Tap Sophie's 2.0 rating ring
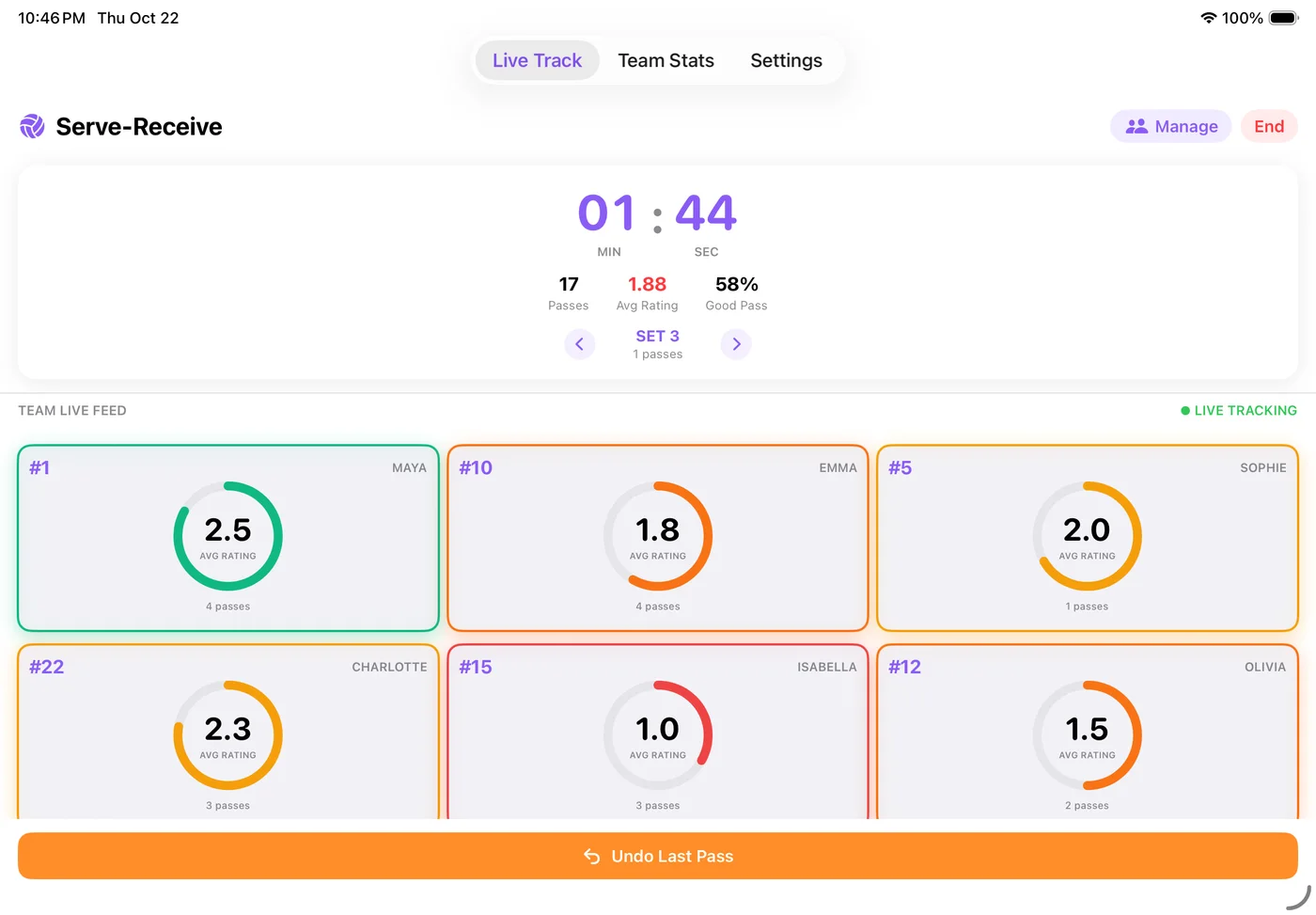This screenshot has width=1316, height=915. click(1088, 536)
